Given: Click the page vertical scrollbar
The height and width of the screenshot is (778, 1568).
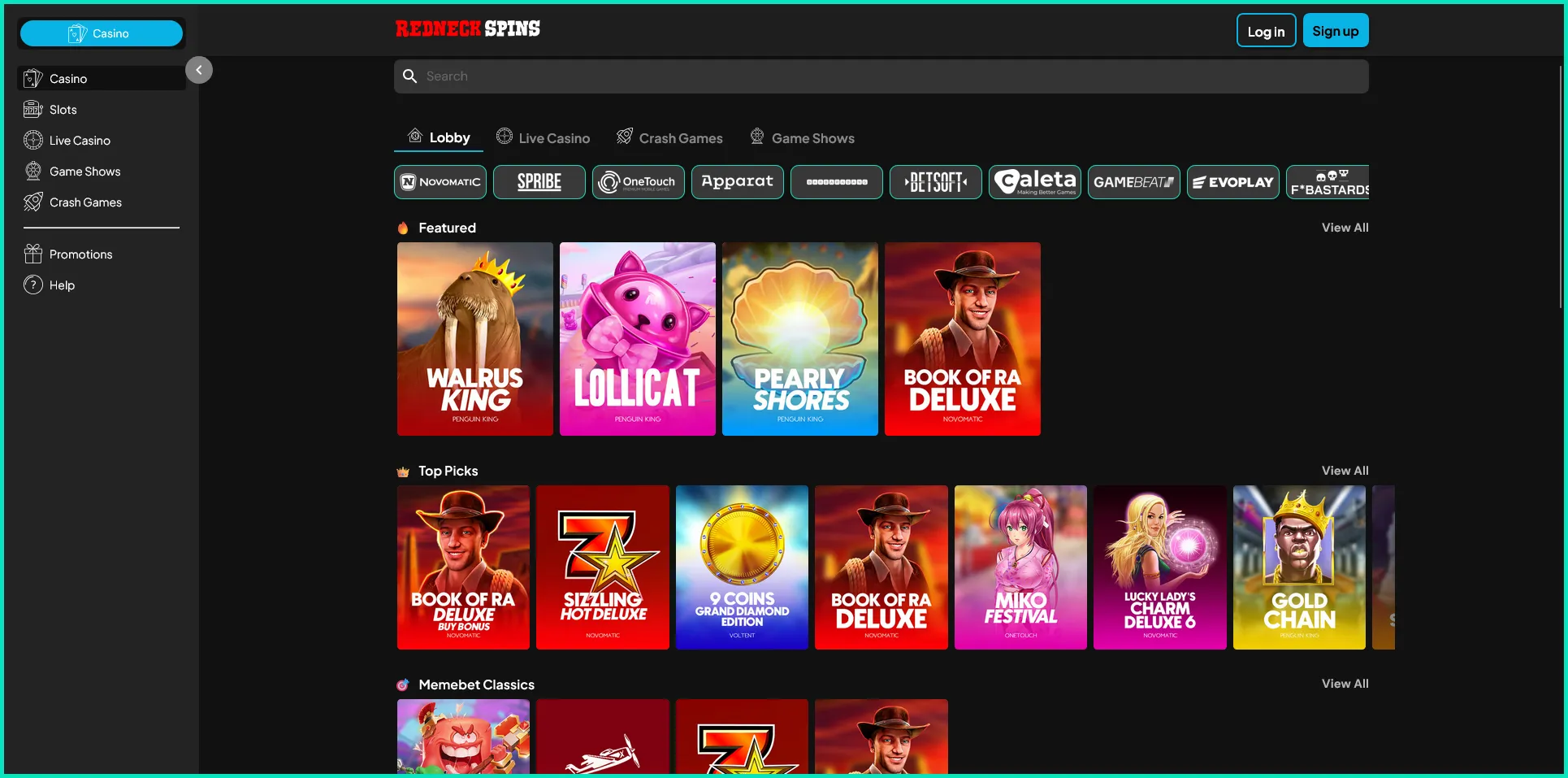Looking at the screenshot, I should pos(1561,187).
